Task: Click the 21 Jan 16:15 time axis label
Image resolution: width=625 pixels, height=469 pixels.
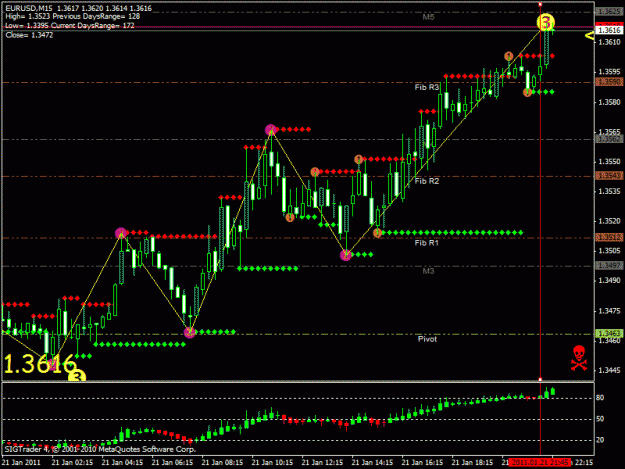Action: [x=422, y=462]
